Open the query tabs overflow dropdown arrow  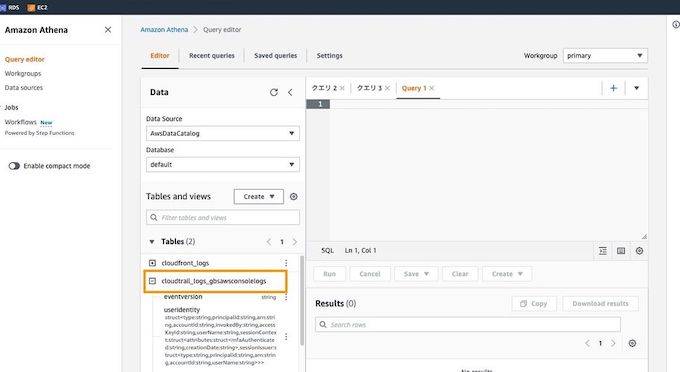(636, 88)
